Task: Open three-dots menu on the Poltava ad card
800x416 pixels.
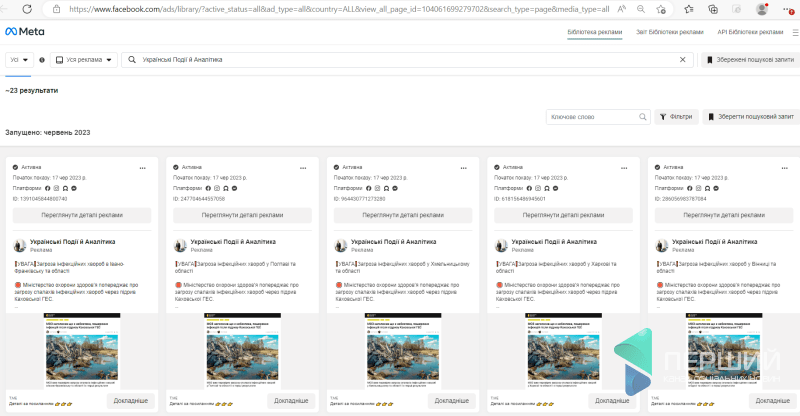Action: (304, 167)
